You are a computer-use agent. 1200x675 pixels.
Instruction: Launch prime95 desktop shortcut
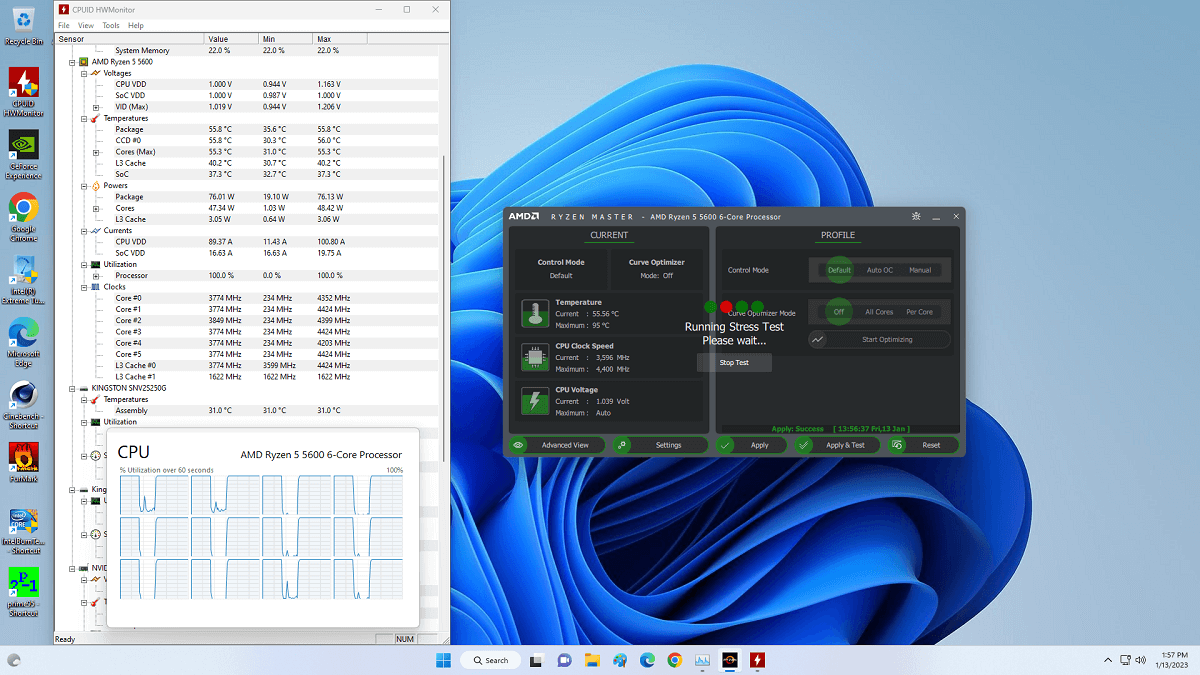pyautogui.click(x=24, y=593)
